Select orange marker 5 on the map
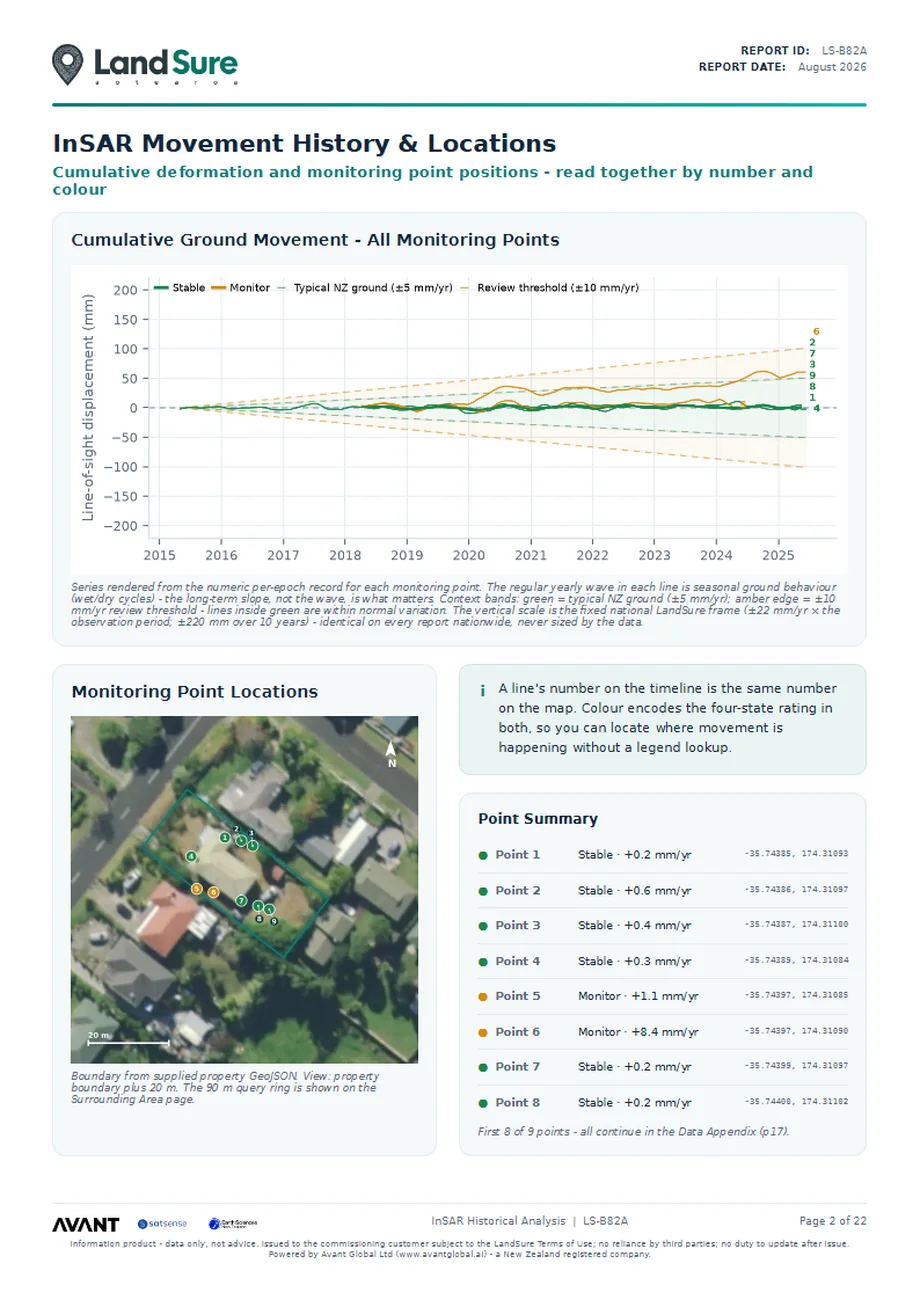The width and height of the screenshot is (920, 1300). [197, 889]
